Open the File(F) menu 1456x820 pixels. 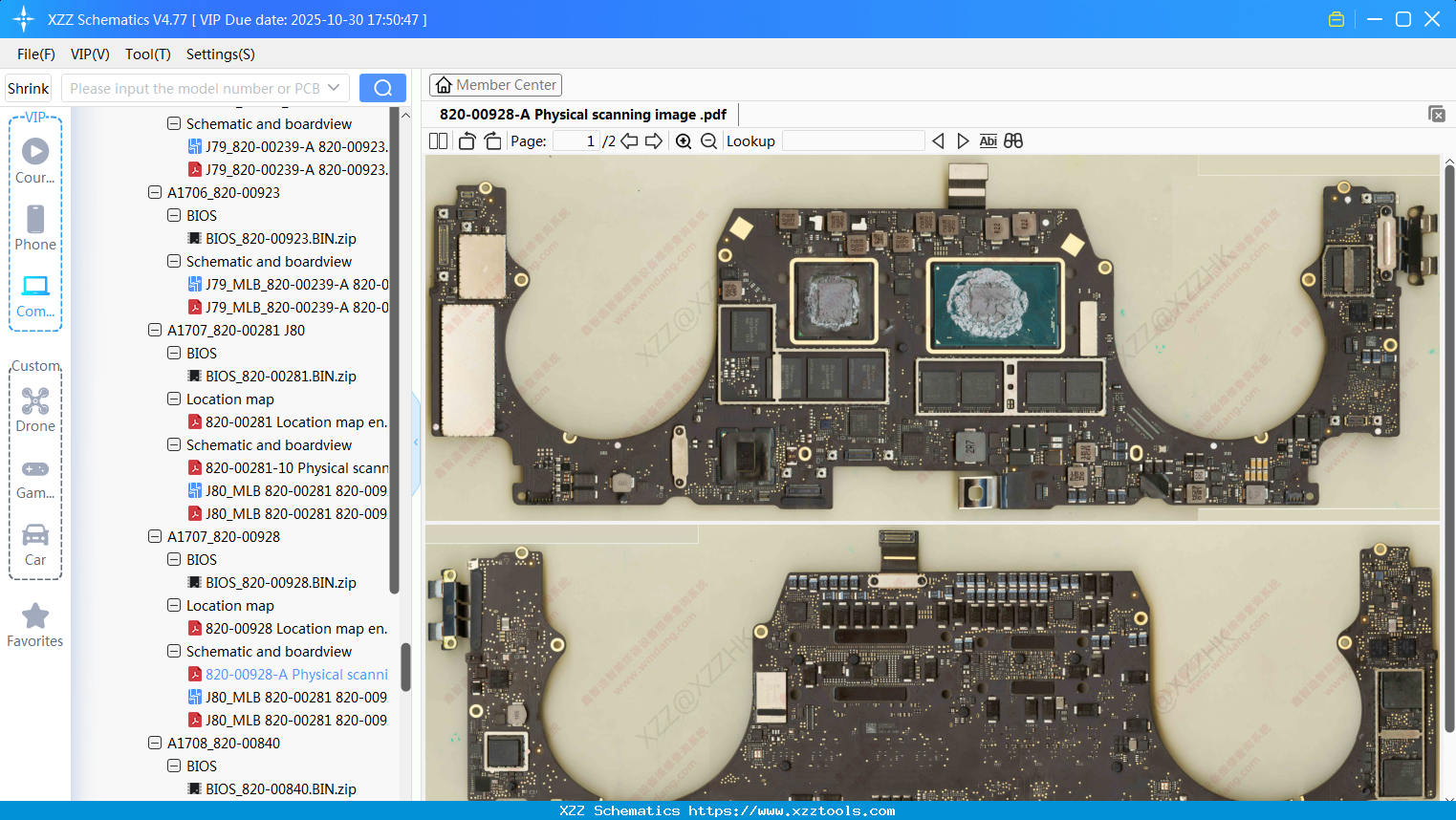tap(36, 54)
